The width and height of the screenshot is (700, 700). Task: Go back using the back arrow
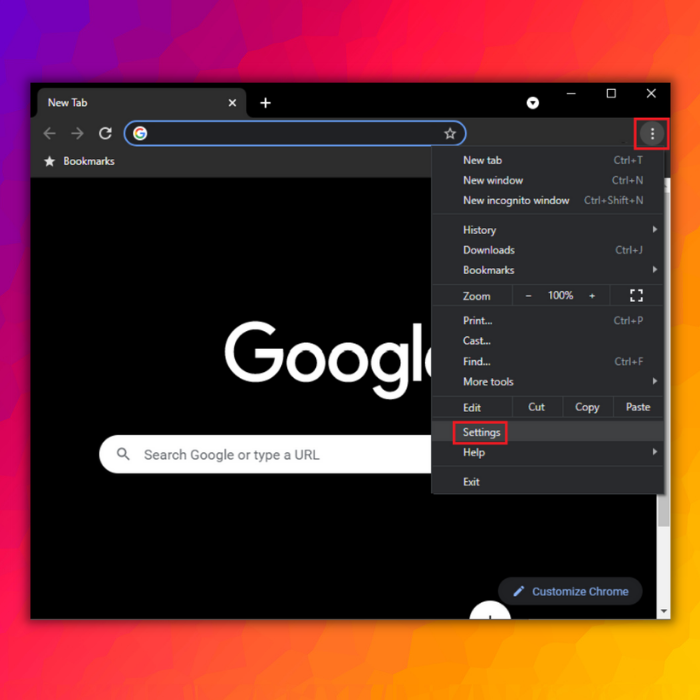click(50, 133)
